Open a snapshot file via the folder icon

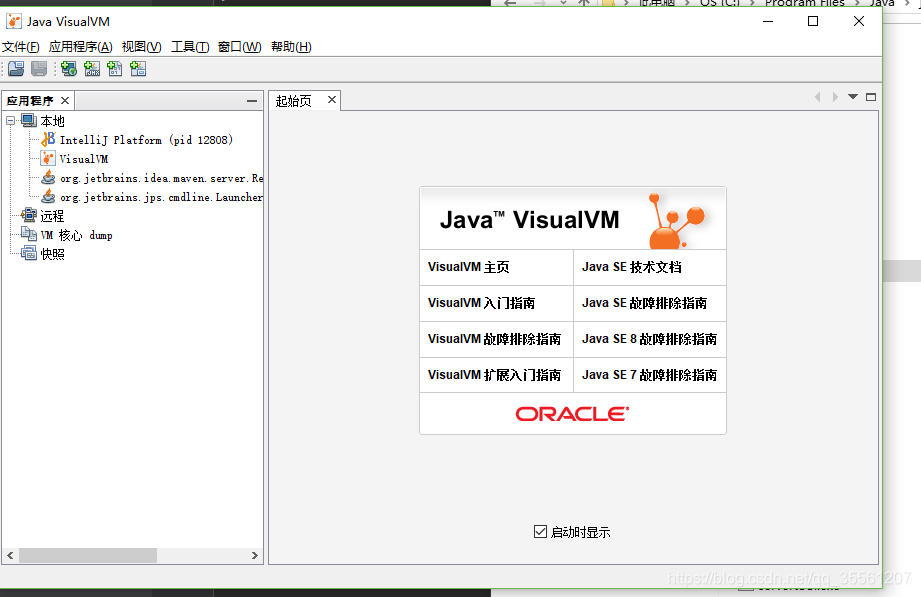pyautogui.click(x=15, y=68)
